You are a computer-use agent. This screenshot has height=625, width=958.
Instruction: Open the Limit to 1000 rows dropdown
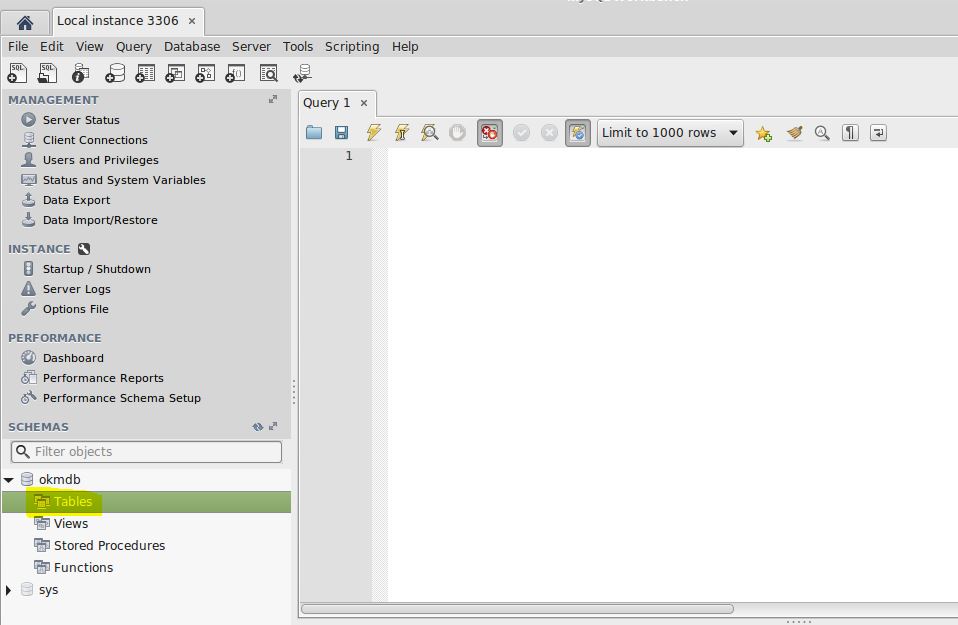(669, 132)
